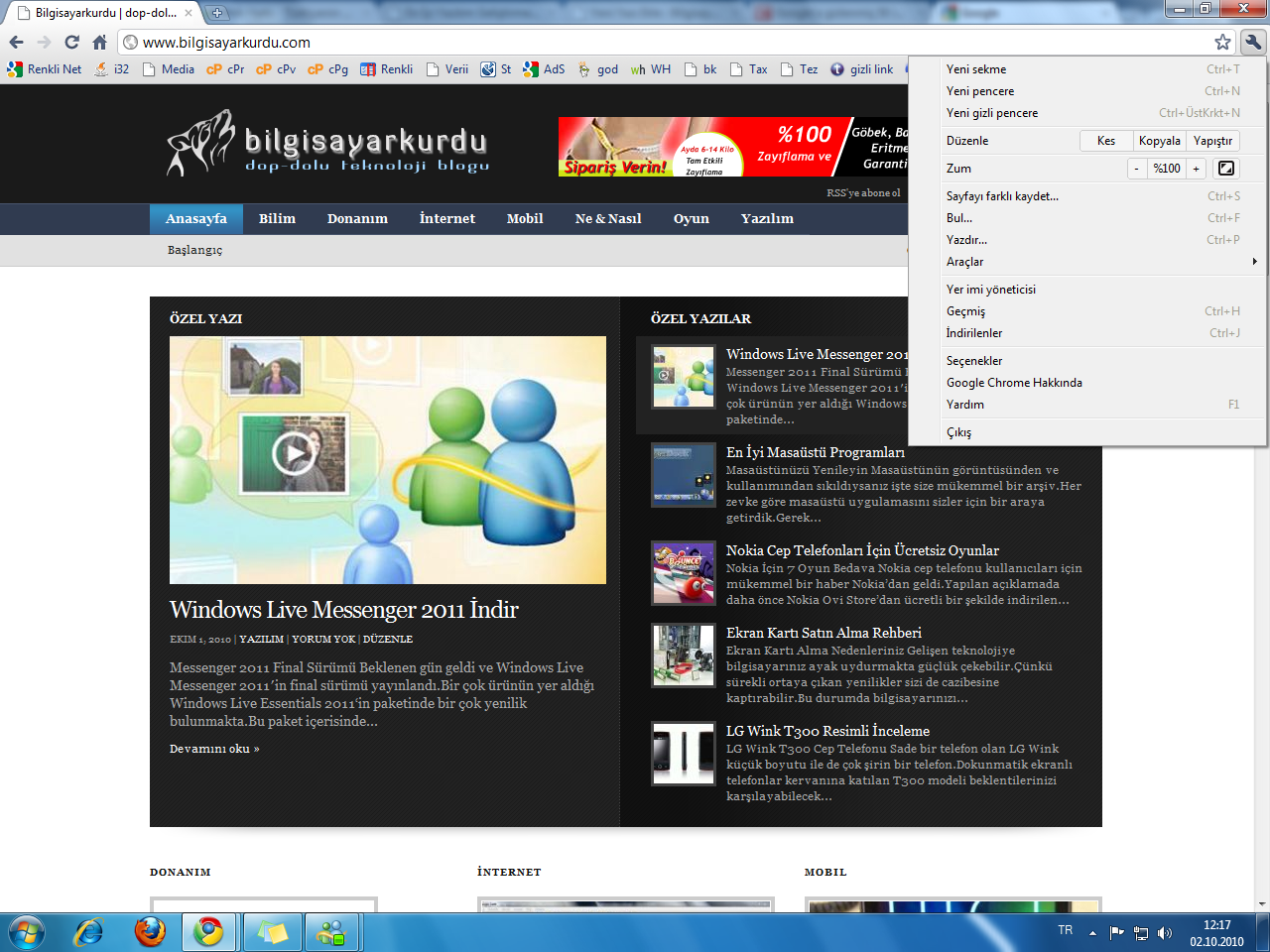Increase zoom with plus button

[x=1197, y=169]
